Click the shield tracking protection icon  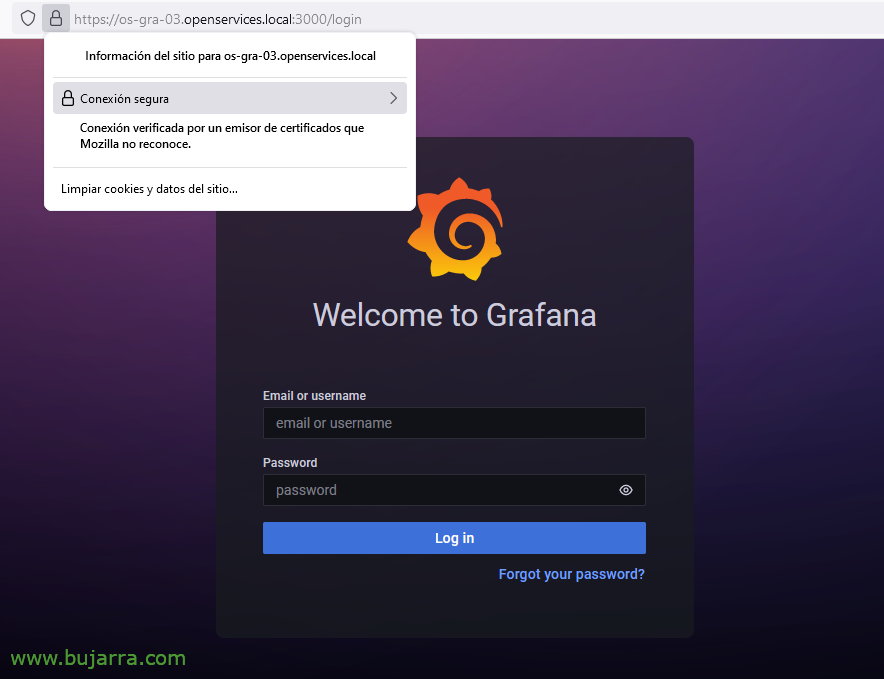(28, 19)
